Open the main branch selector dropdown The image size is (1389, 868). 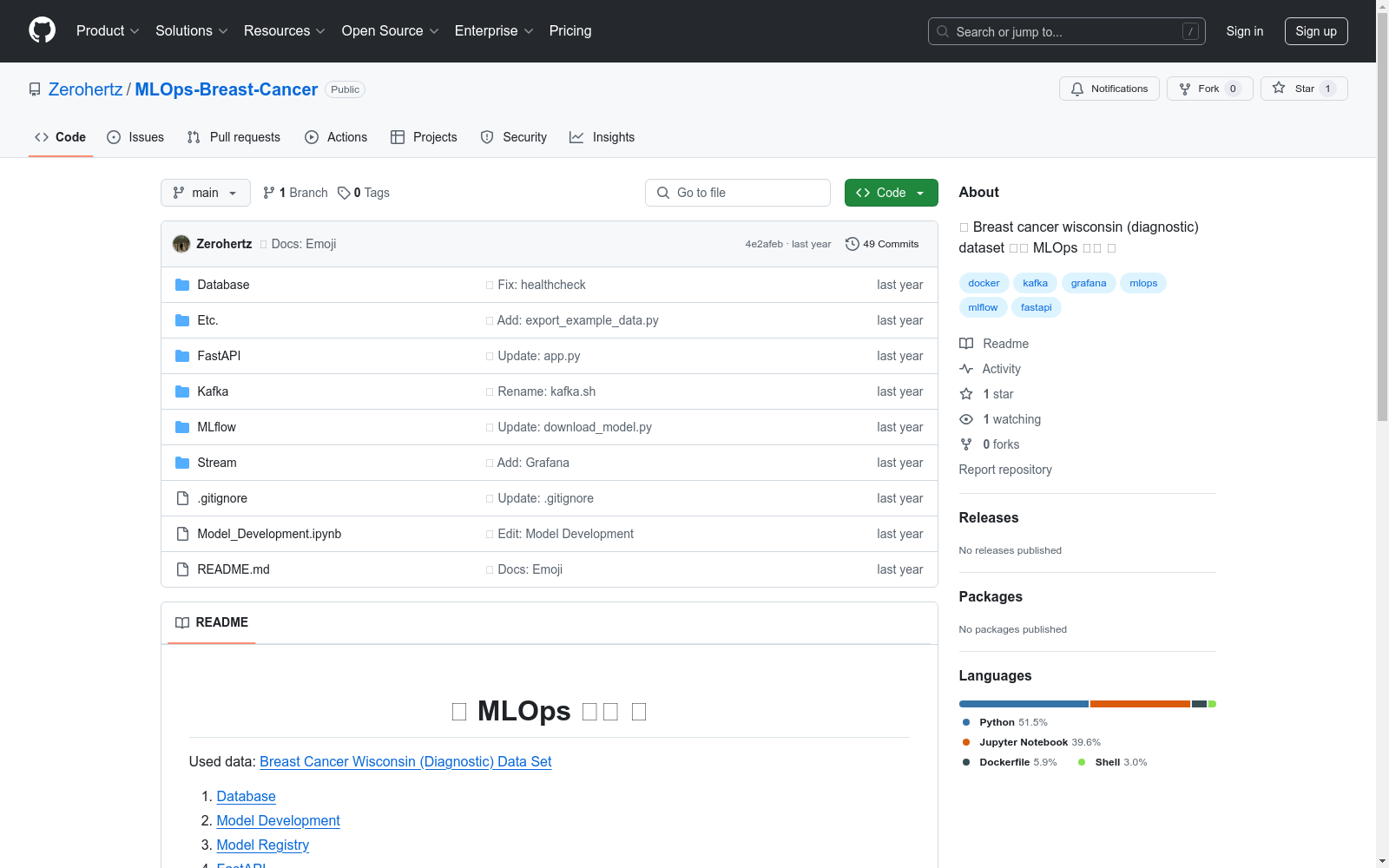coord(206,193)
